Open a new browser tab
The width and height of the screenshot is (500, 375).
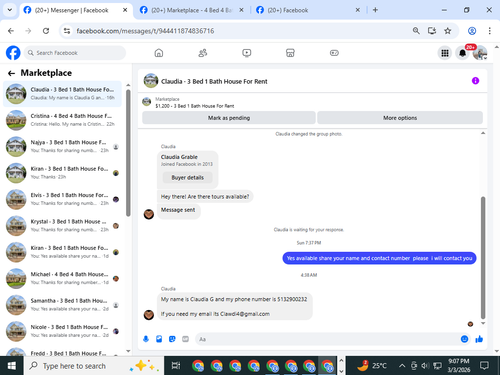point(375,10)
